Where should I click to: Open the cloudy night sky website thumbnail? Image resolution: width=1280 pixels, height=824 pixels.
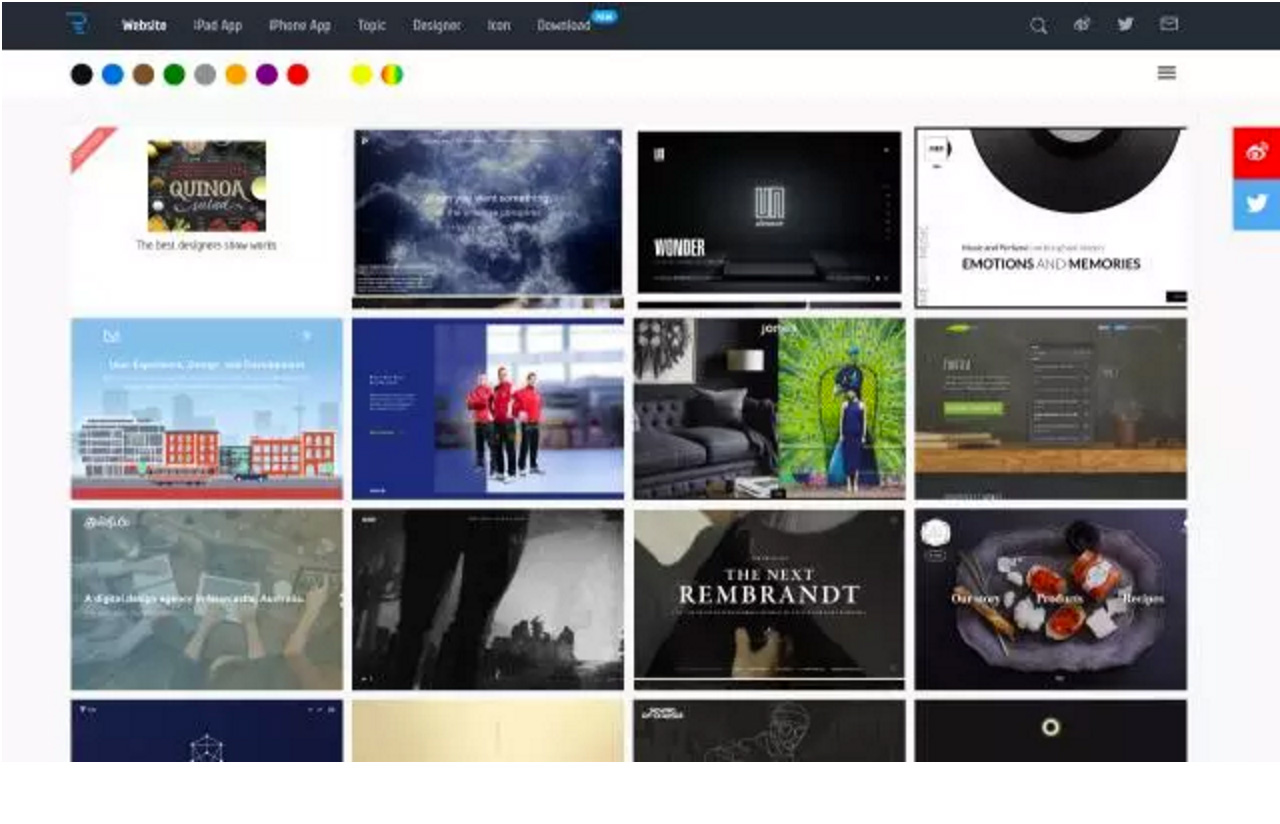tap(488, 217)
